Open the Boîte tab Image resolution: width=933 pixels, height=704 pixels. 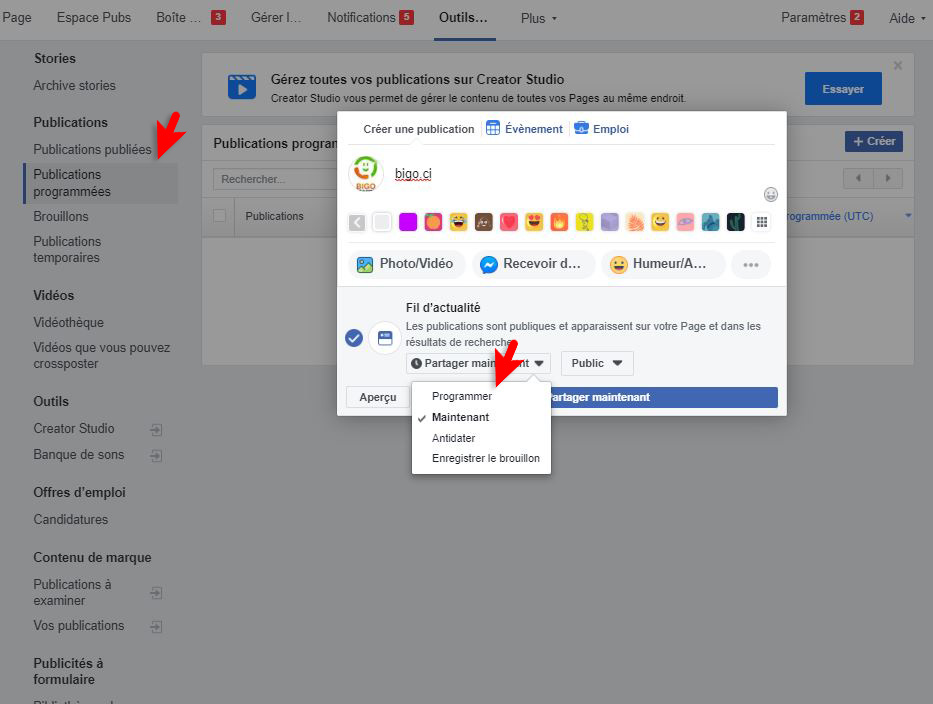coord(190,18)
